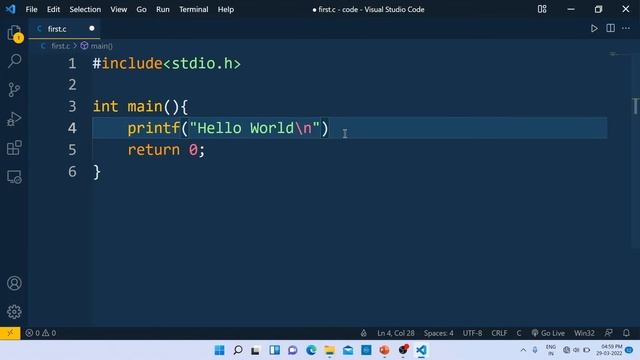Open PowerPoint from taskbar
The height and width of the screenshot is (360, 640).
384,350
